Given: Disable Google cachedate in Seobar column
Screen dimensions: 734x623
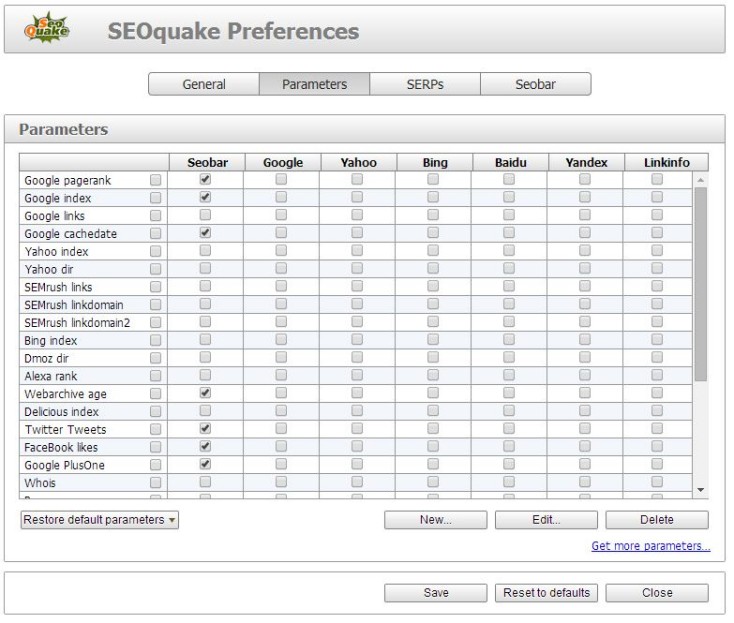Looking at the screenshot, I should pos(205,233).
